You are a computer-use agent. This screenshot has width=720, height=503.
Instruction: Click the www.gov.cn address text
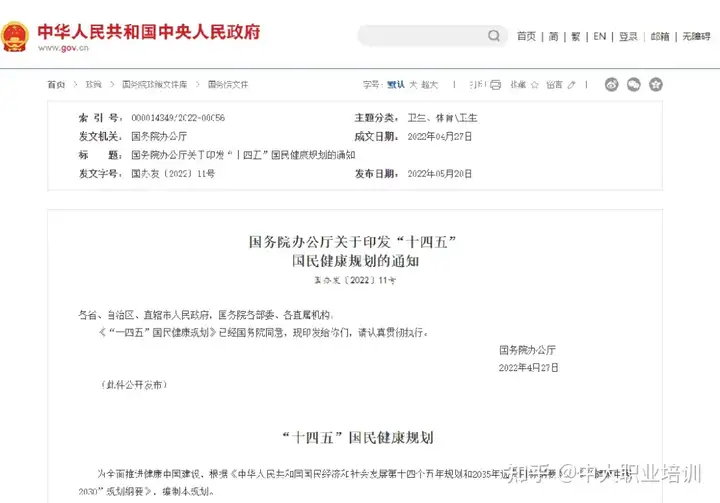pyautogui.click(x=63, y=48)
